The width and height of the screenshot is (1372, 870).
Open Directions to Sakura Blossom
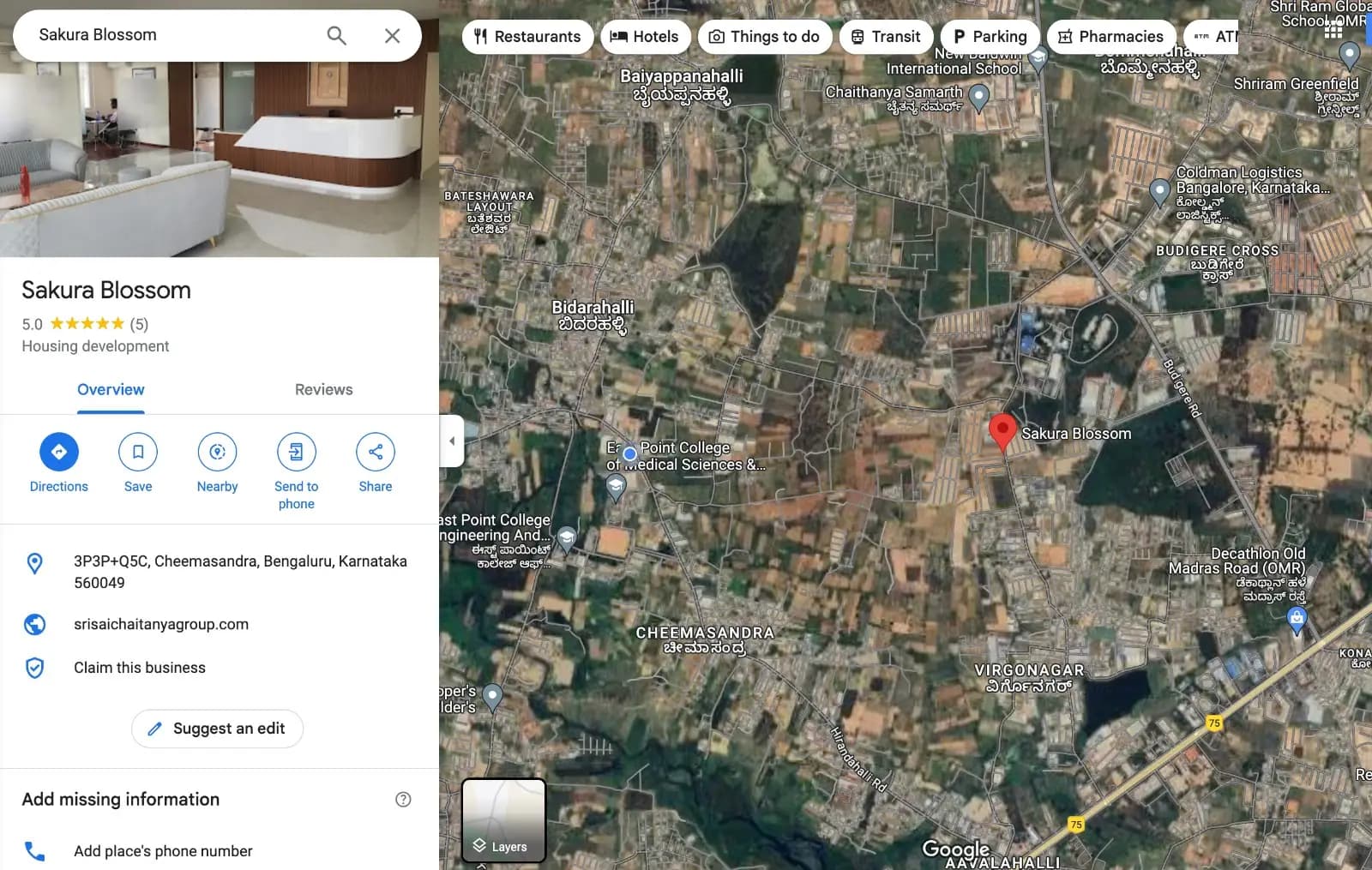click(x=58, y=463)
